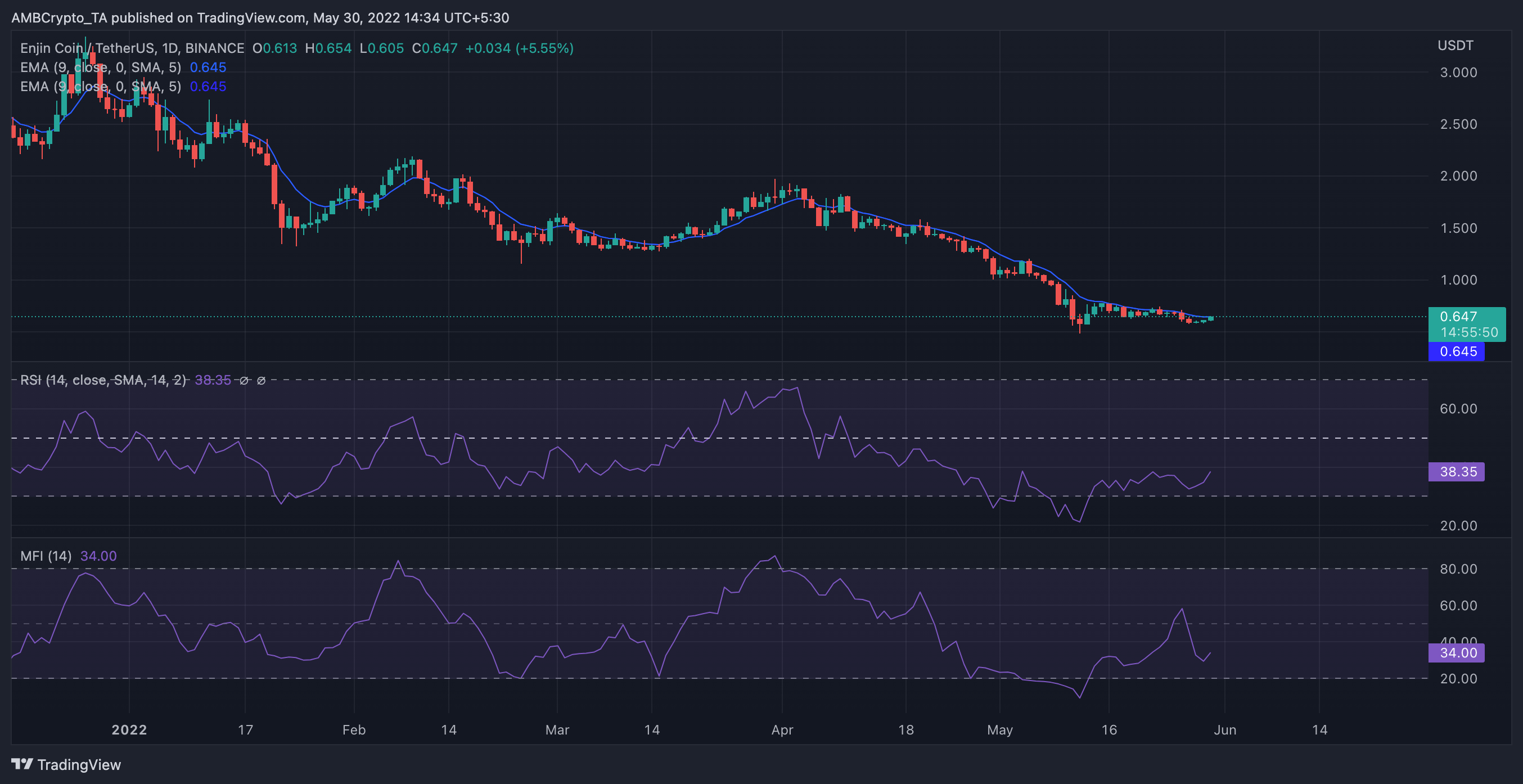Toggle the MFI (14) indicator label

(45, 556)
